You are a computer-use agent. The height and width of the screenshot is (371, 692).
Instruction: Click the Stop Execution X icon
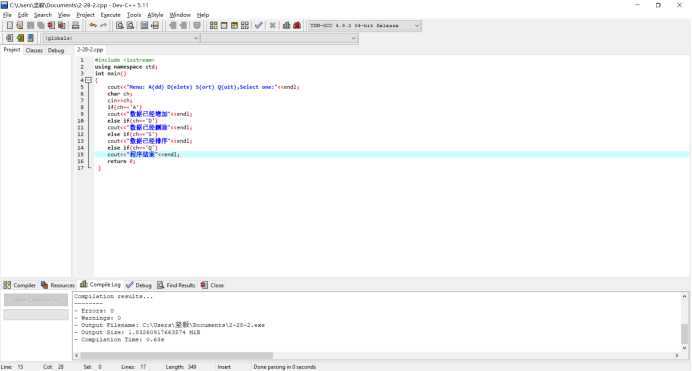(273, 26)
